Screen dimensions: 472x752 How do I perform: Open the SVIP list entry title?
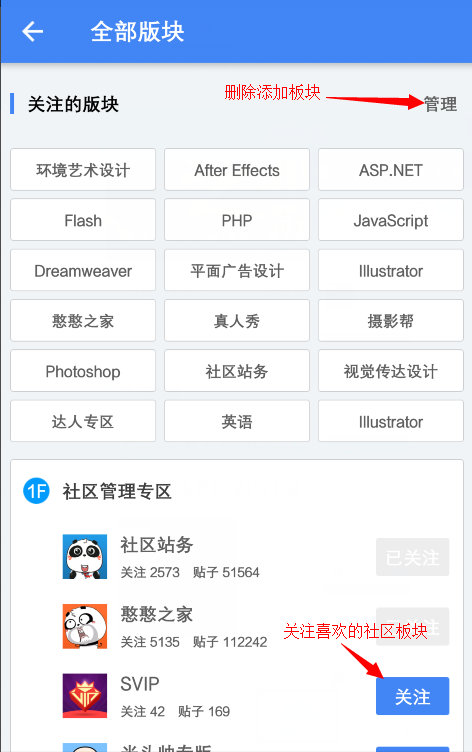pyautogui.click(x=140, y=684)
